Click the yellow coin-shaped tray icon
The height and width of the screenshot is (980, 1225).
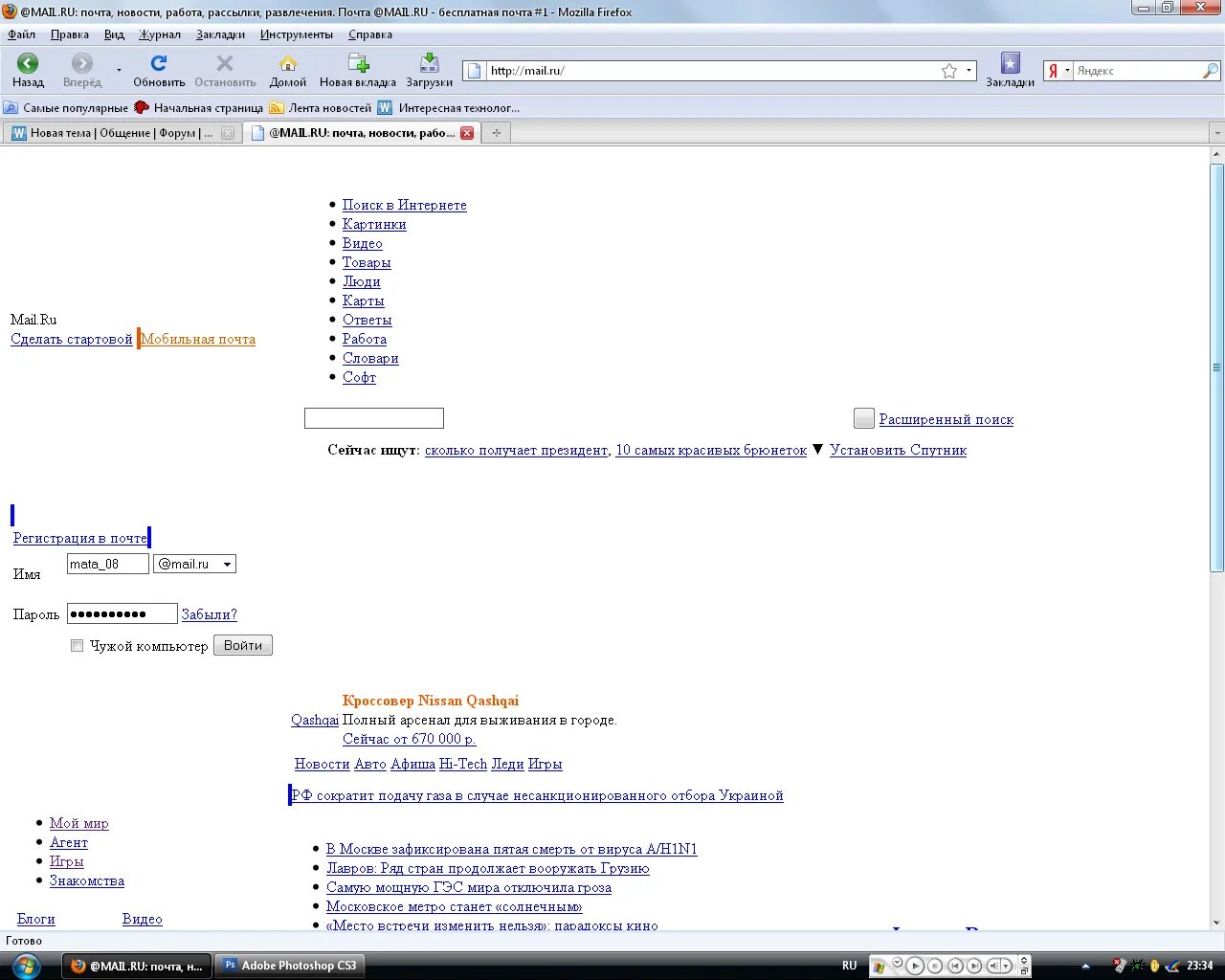(1155, 966)
